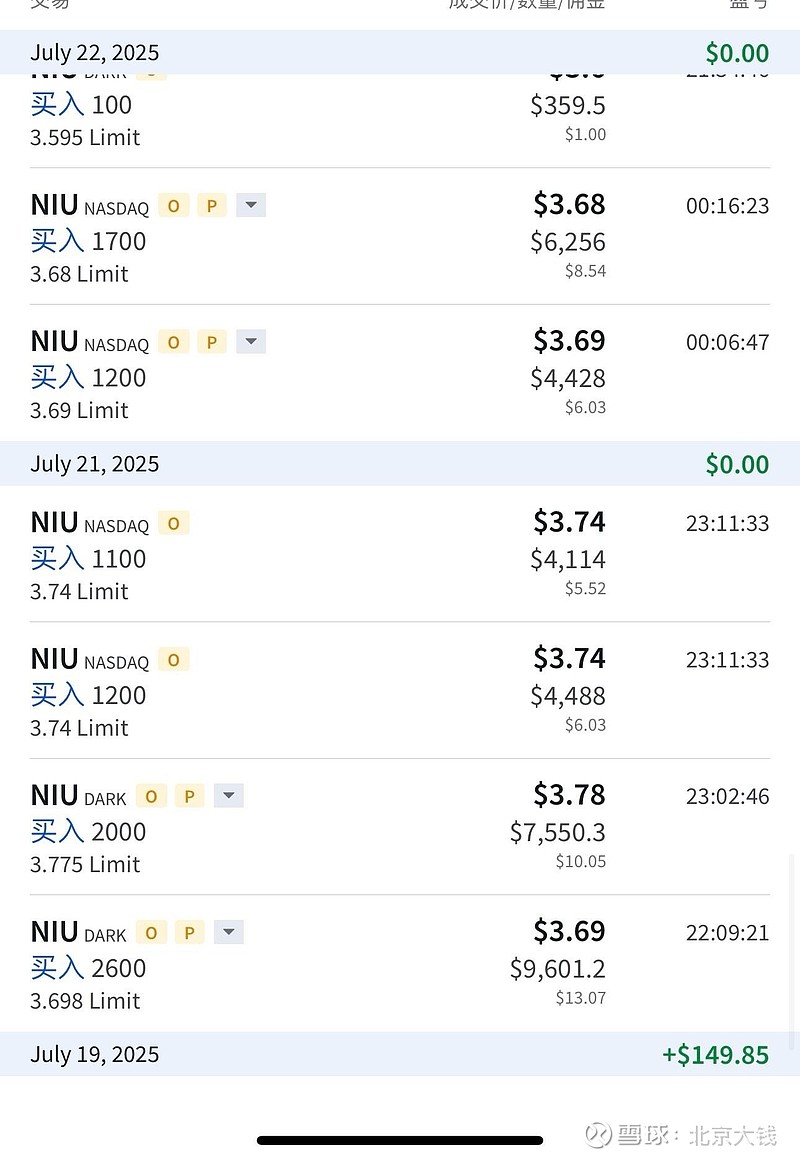800x1160 pixels.
Task: Open the dropdown arrow on the 2600-share order
Action: (229, 932)
